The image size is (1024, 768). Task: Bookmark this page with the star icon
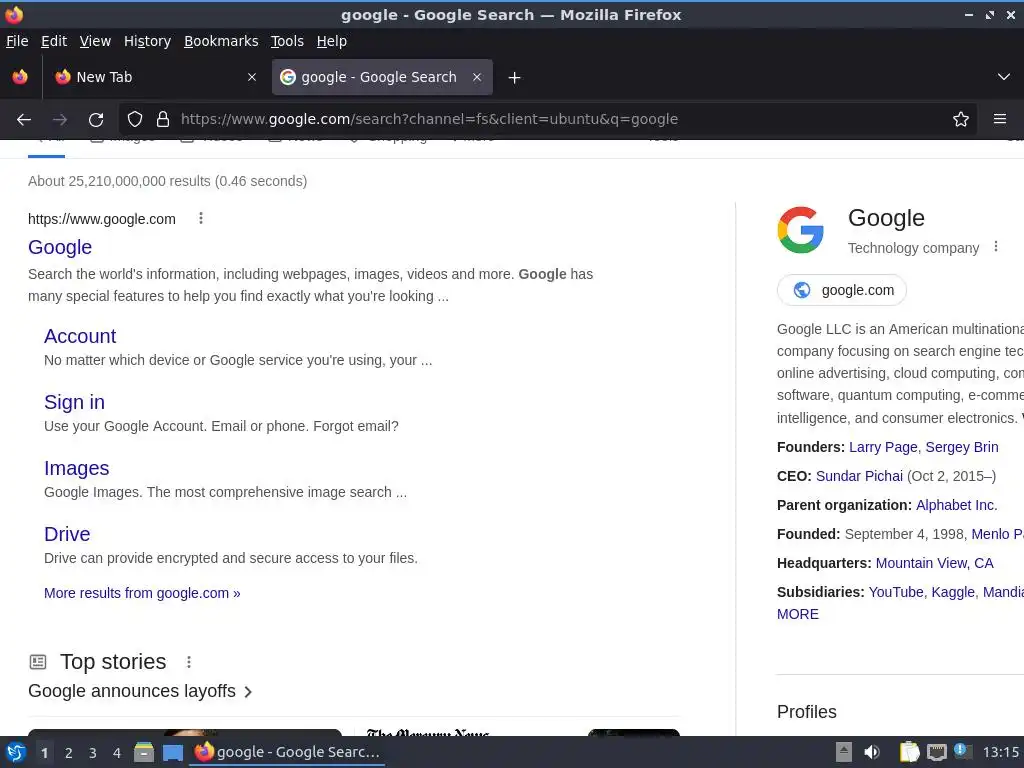pyautogui.click(x=961, y=119)
